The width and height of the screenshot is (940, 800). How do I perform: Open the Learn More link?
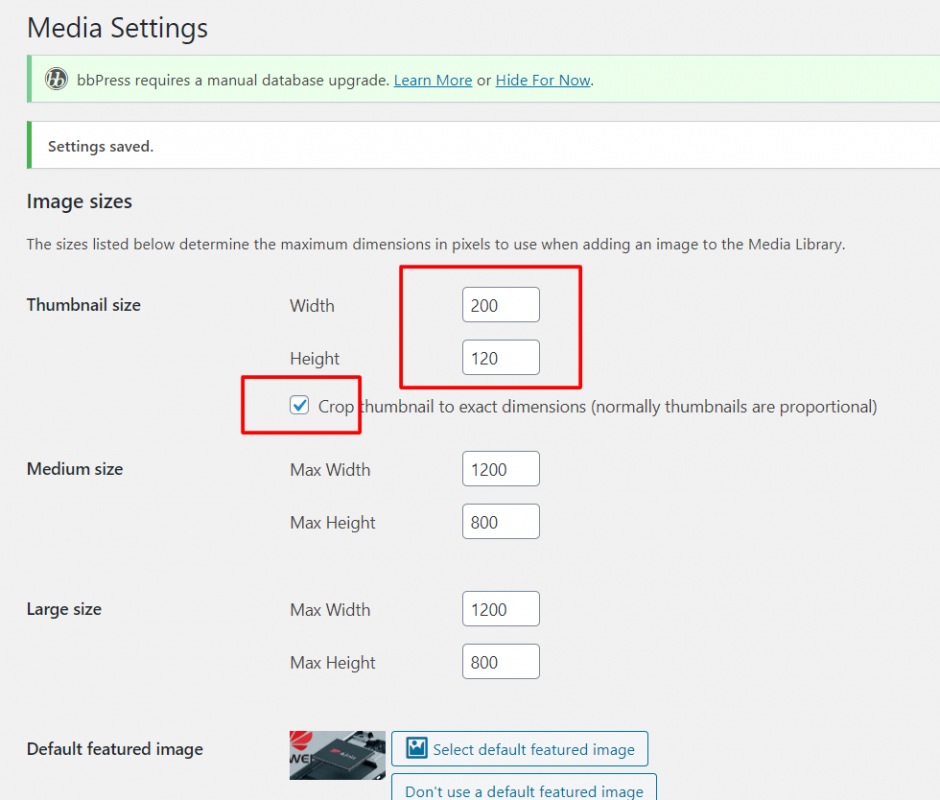(x=432, y=80)
